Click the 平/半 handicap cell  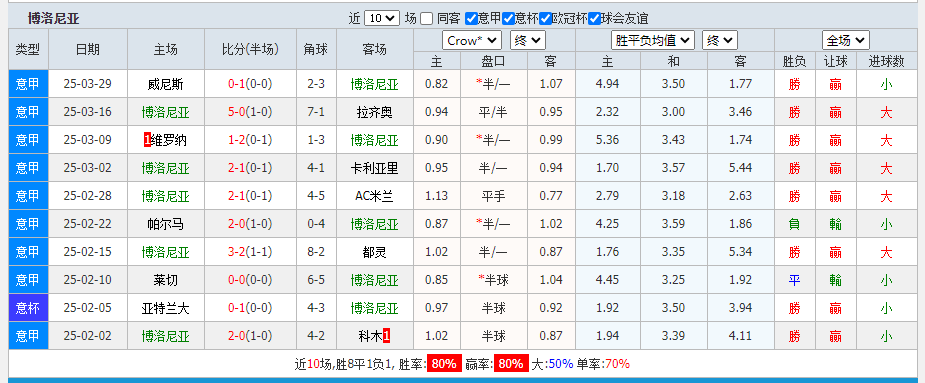tap(493, 112)
